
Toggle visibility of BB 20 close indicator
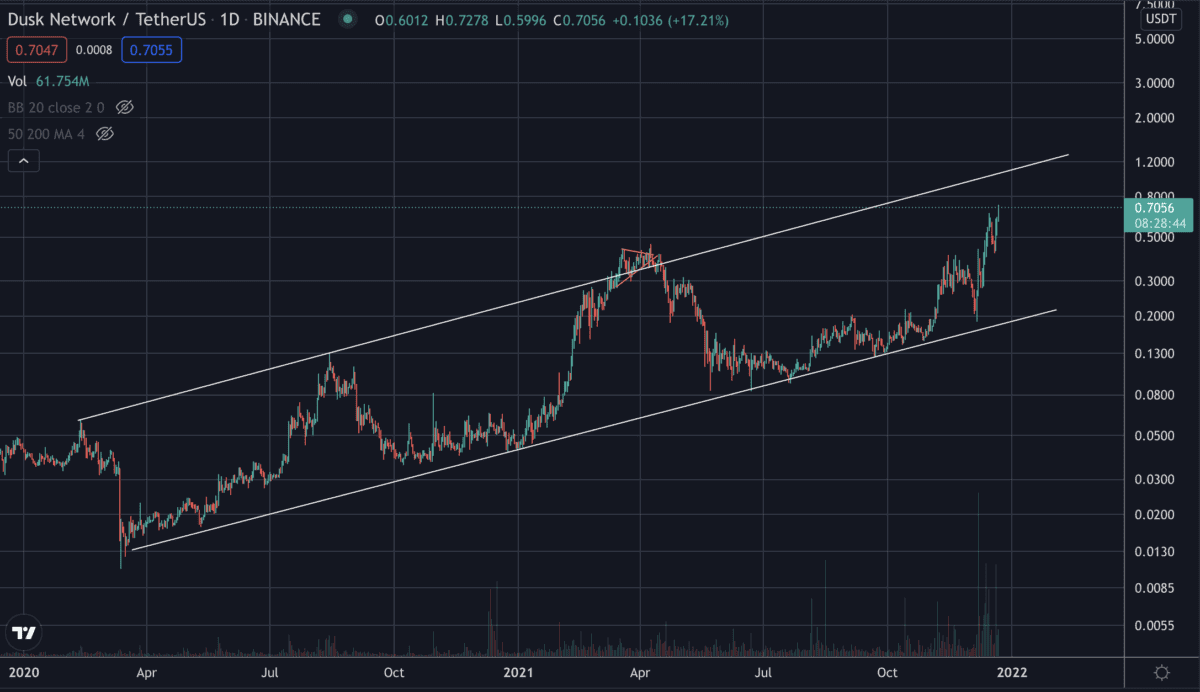pyautogui.click(x=125, y=106)
